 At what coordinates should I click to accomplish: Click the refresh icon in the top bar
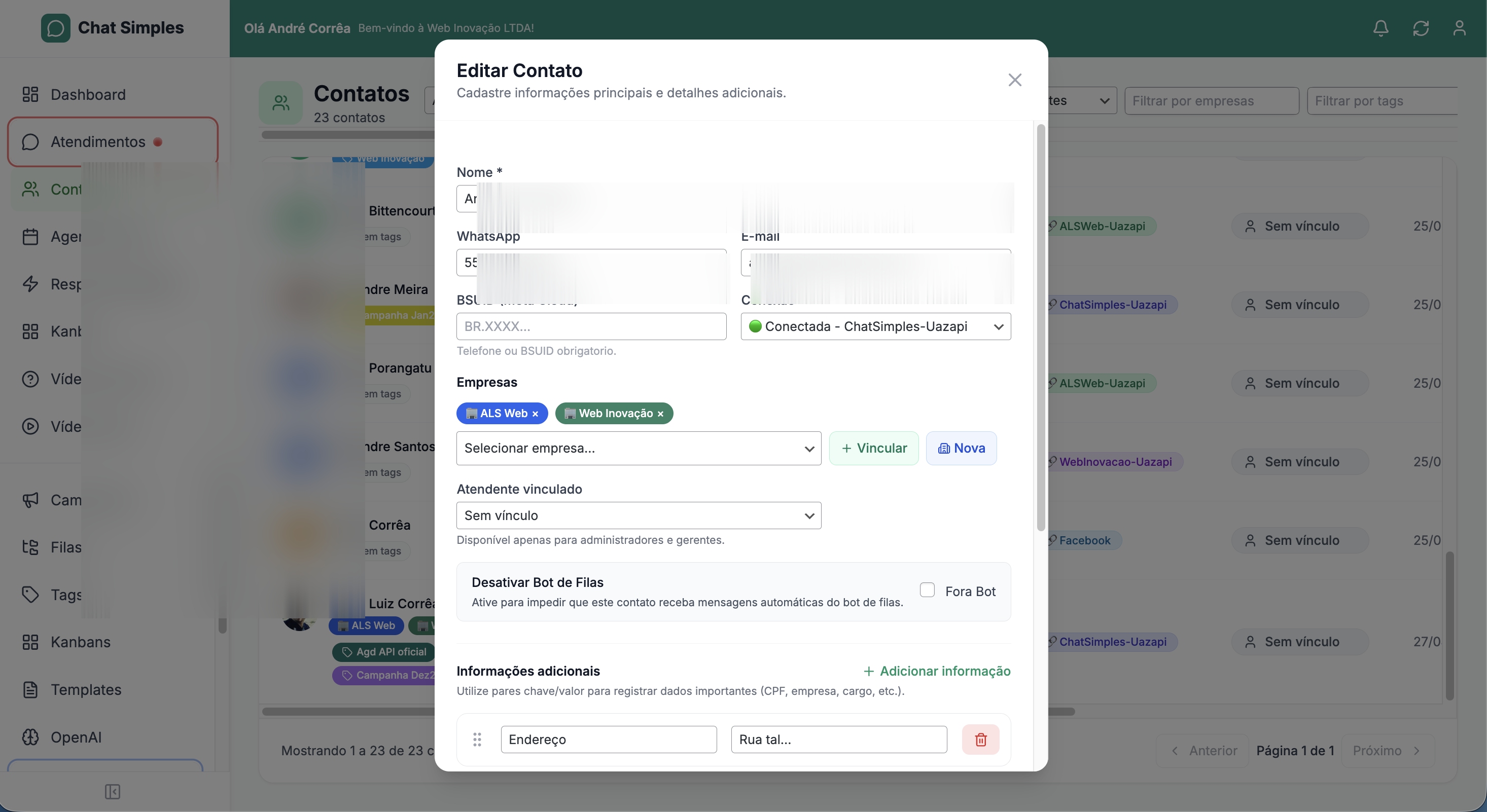point(1421,28)
